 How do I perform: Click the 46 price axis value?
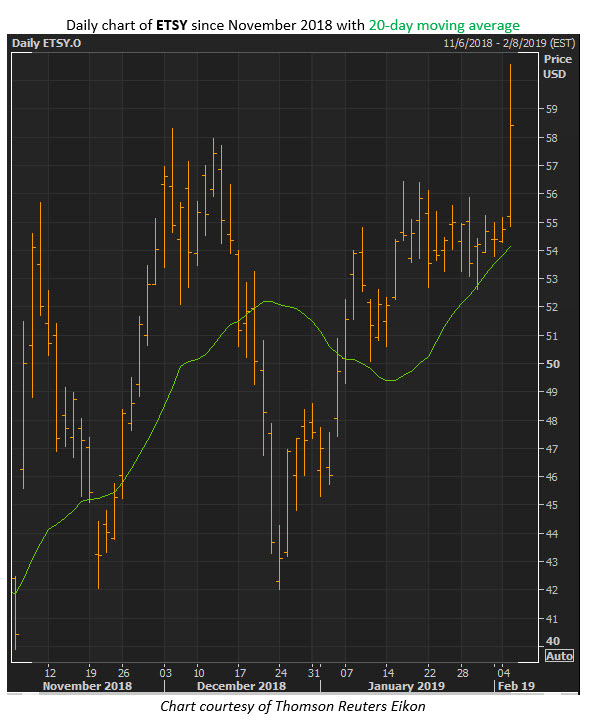pos(551,477)
